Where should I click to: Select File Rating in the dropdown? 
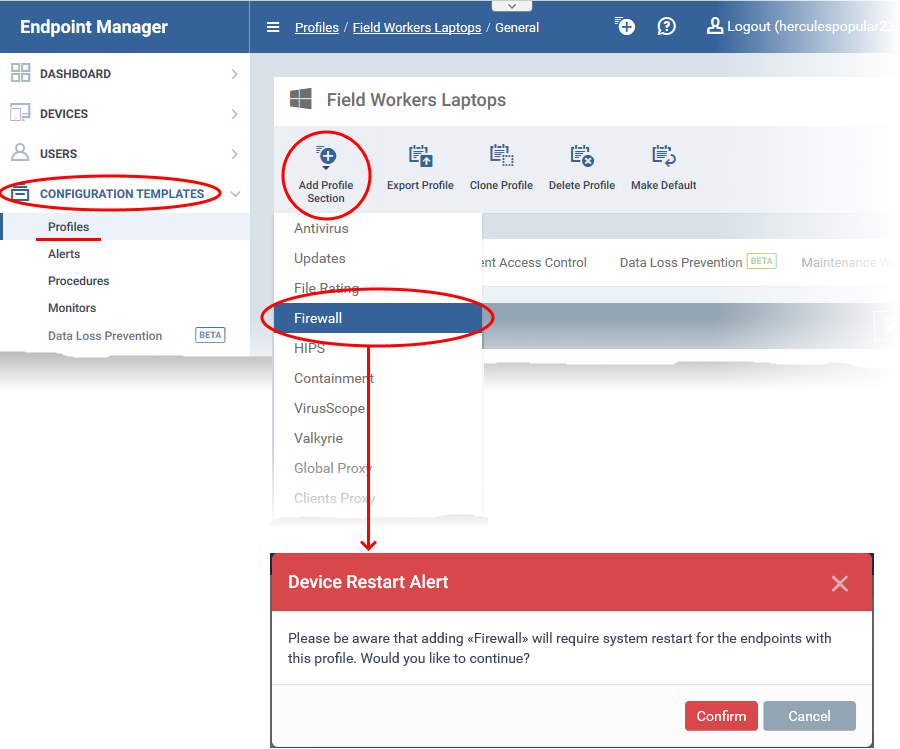pyautogui.click(x=378, y=288)
